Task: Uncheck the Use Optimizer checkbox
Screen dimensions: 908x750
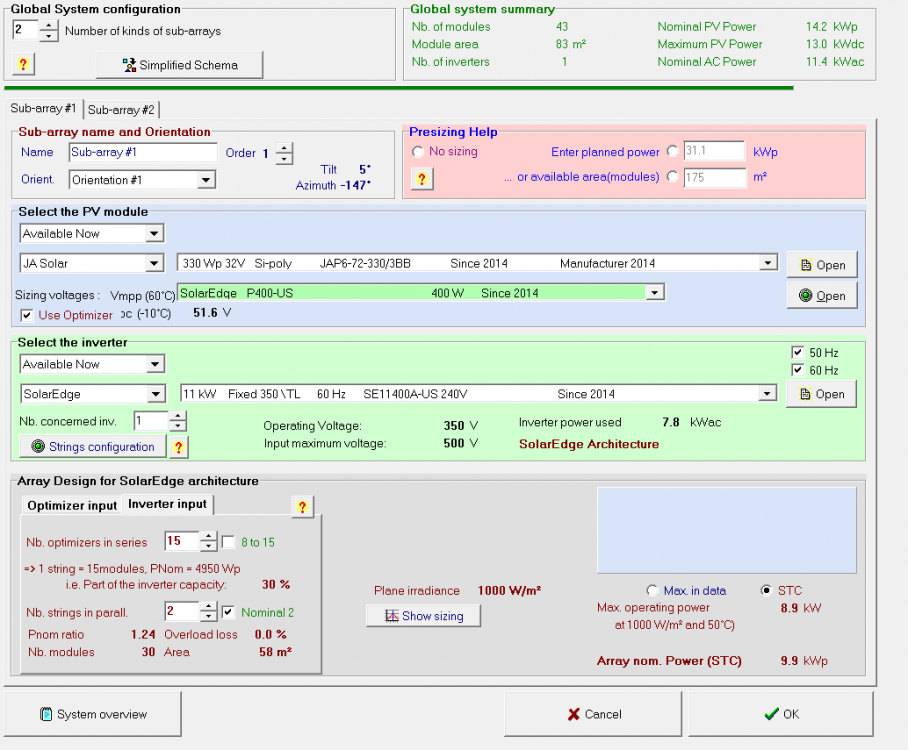Action: (28, 315)
